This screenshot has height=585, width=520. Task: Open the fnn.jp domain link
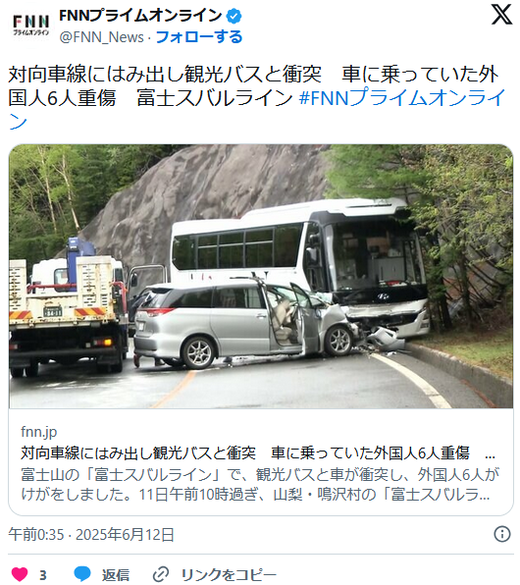point(39,432)
